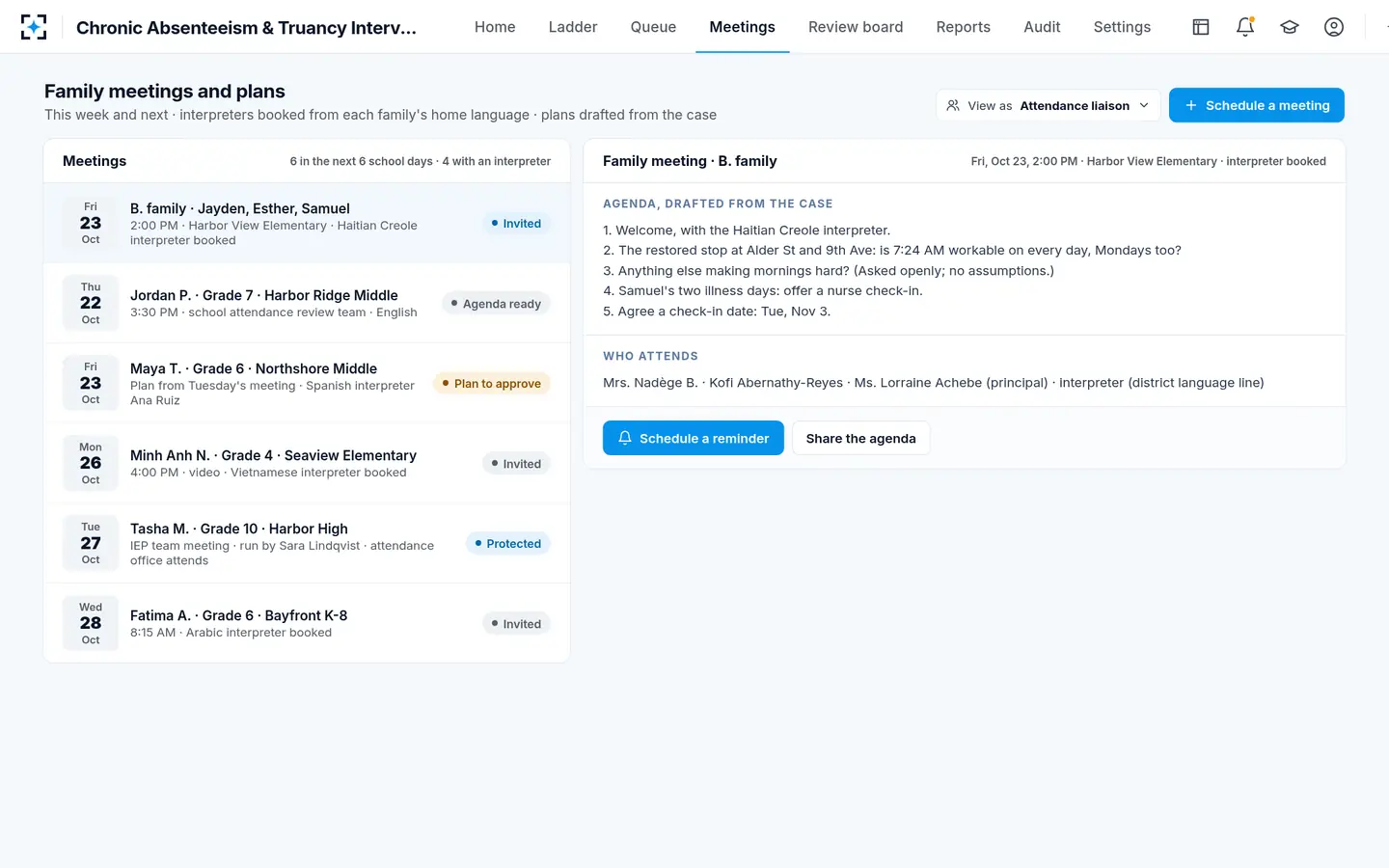
Task: Click the graduation cap icon
Action: (1290, 27)
